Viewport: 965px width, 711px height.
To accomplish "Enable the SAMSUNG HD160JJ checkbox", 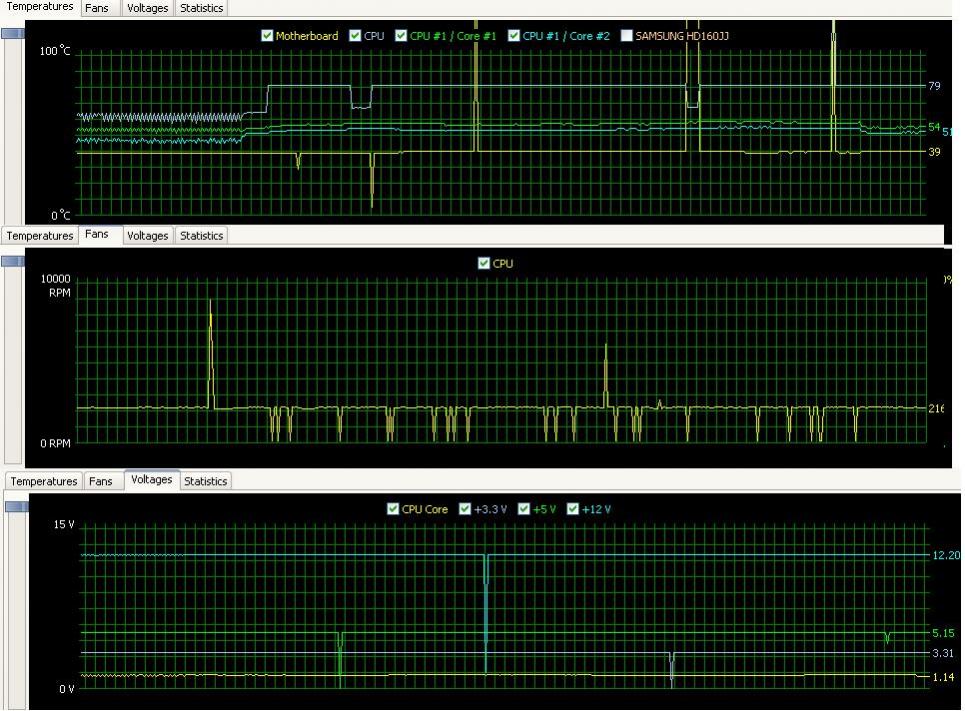I will click(x=627, y=36).
